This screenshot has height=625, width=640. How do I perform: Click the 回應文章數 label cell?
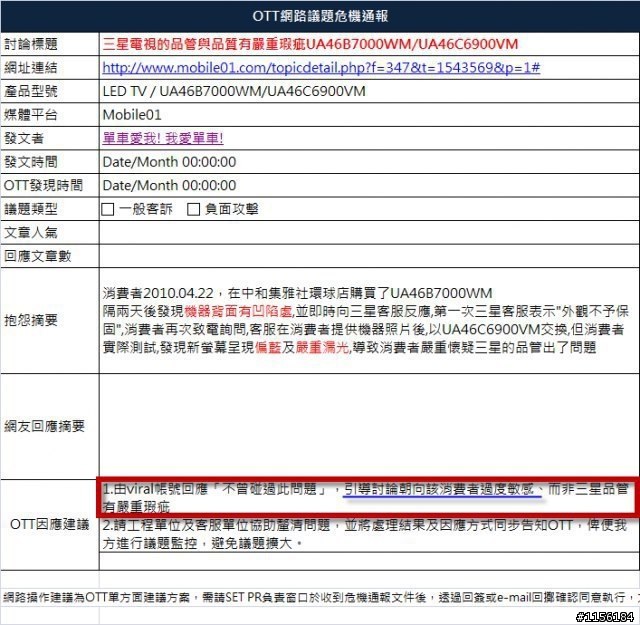(50, 256)
